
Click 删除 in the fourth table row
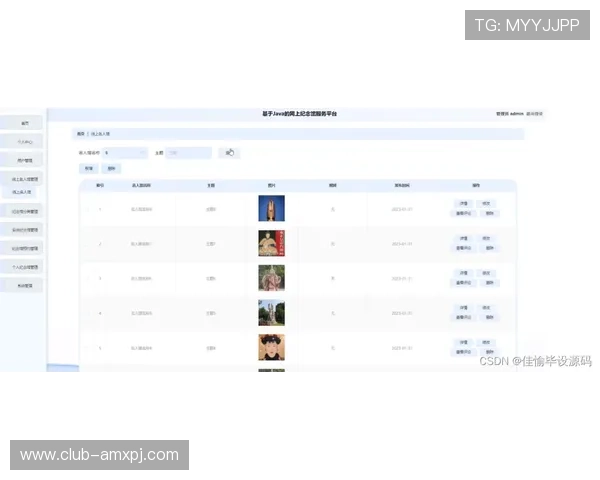point(490,317)
